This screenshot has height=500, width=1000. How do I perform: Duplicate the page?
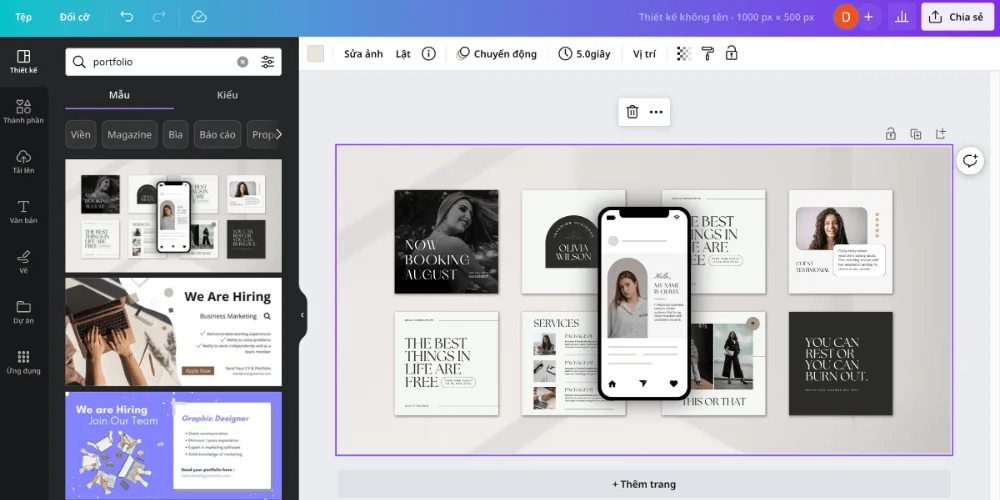click(x=916, y=134)
